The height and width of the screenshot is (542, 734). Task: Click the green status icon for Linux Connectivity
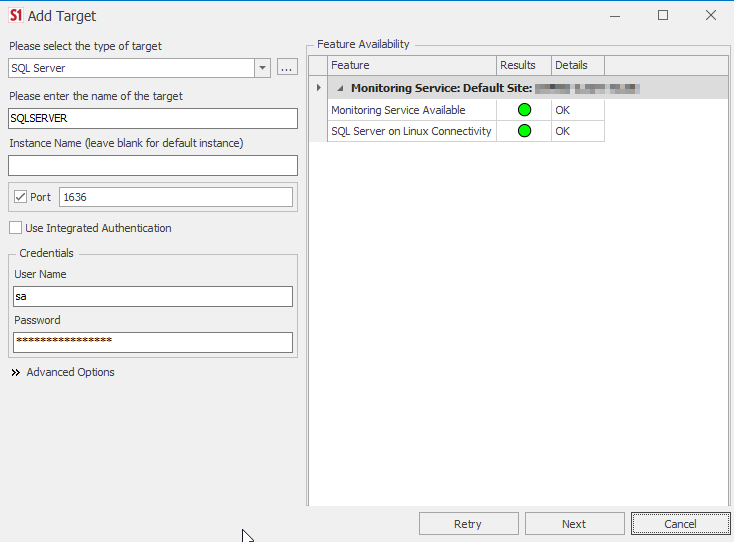pyautogui.click(x=524, y=131)
